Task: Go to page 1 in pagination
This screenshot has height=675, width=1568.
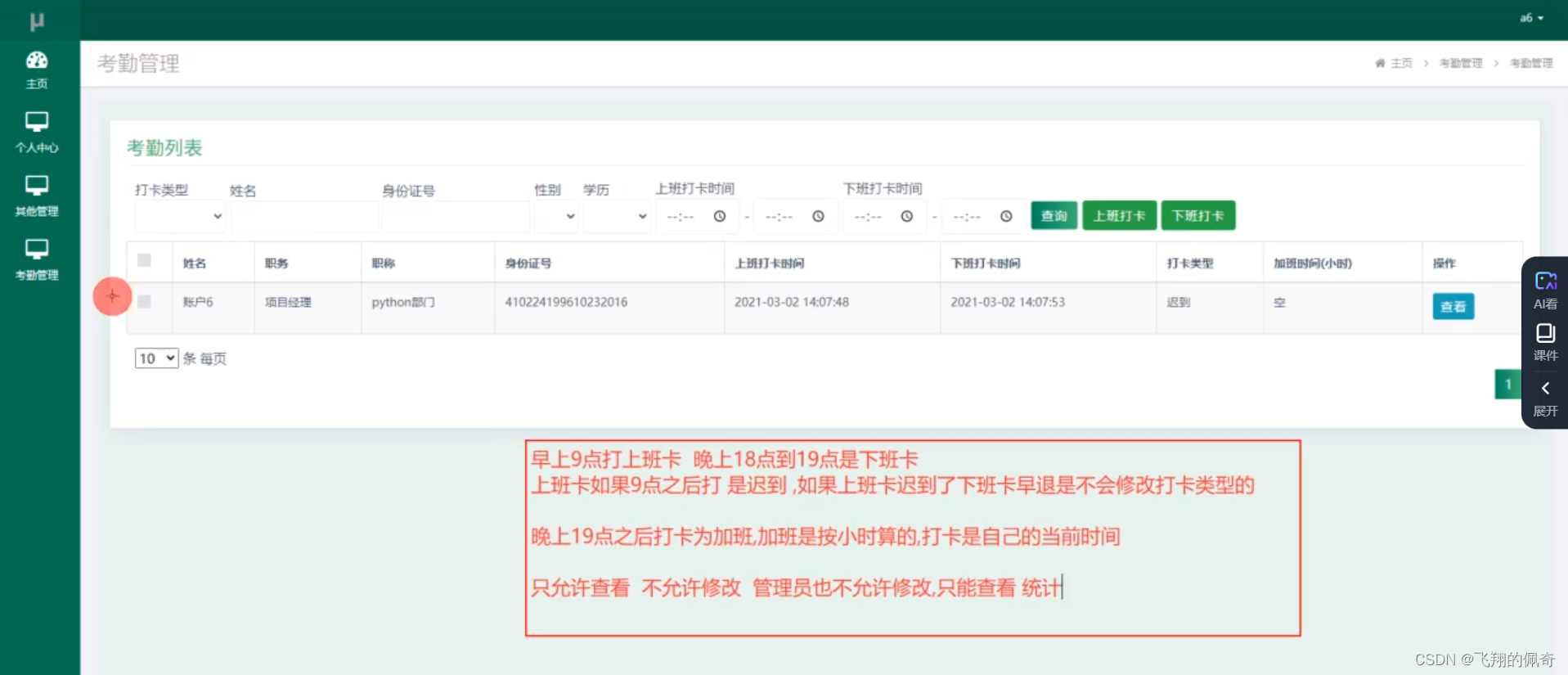Action: point(1507,385)
